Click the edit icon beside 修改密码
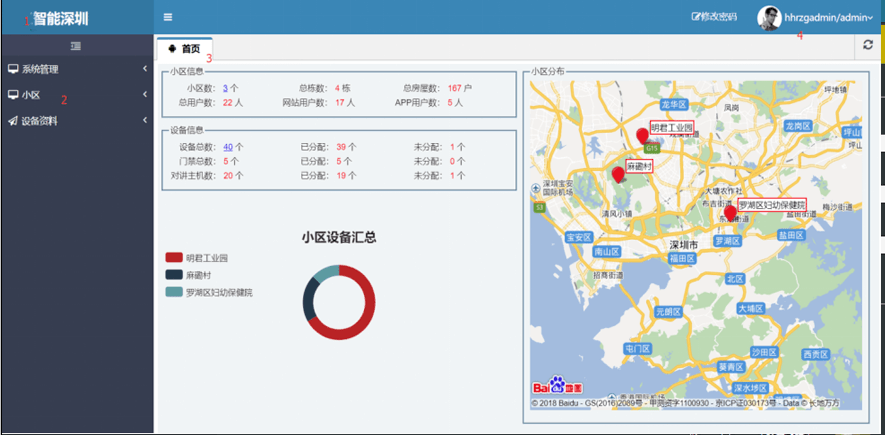The height and width of the screenshot is (435, 885). click(696, 17)
